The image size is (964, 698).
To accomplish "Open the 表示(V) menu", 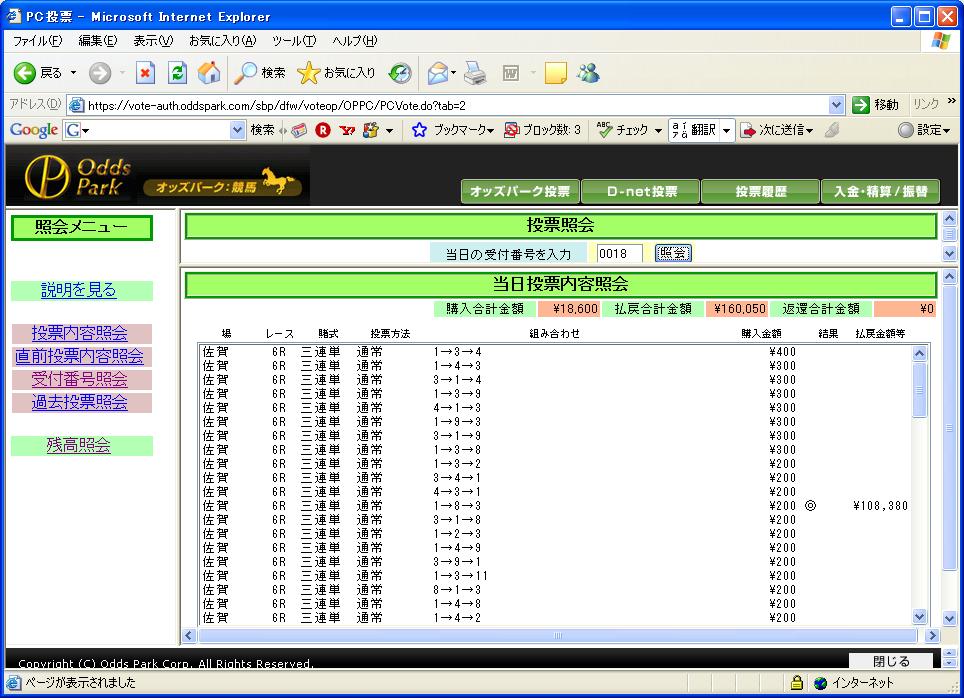I will tap(153, 41).
